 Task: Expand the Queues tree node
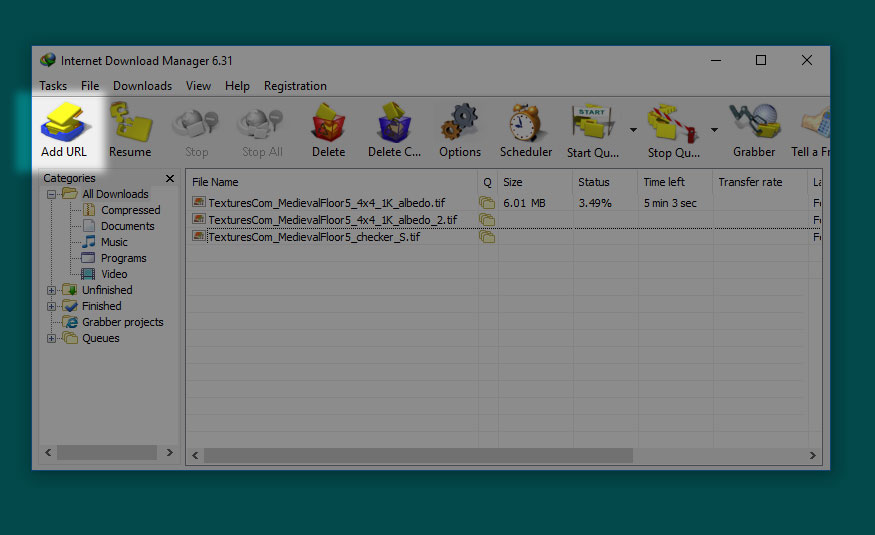point(51,338)
